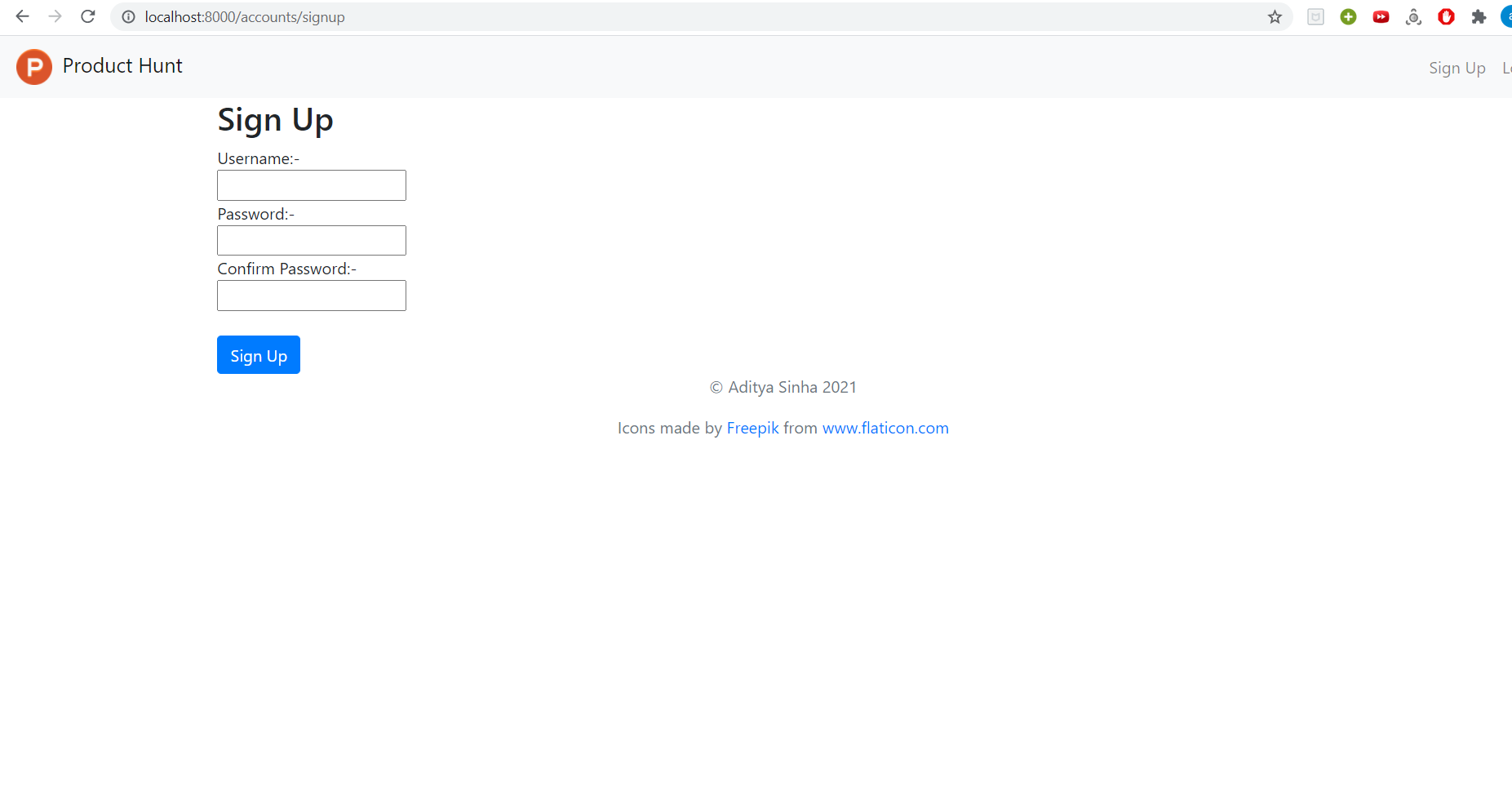Screen dimensions: 1512x787
Task: Open the Extensions puzzle piece menu
Action: pos(1479,17)
